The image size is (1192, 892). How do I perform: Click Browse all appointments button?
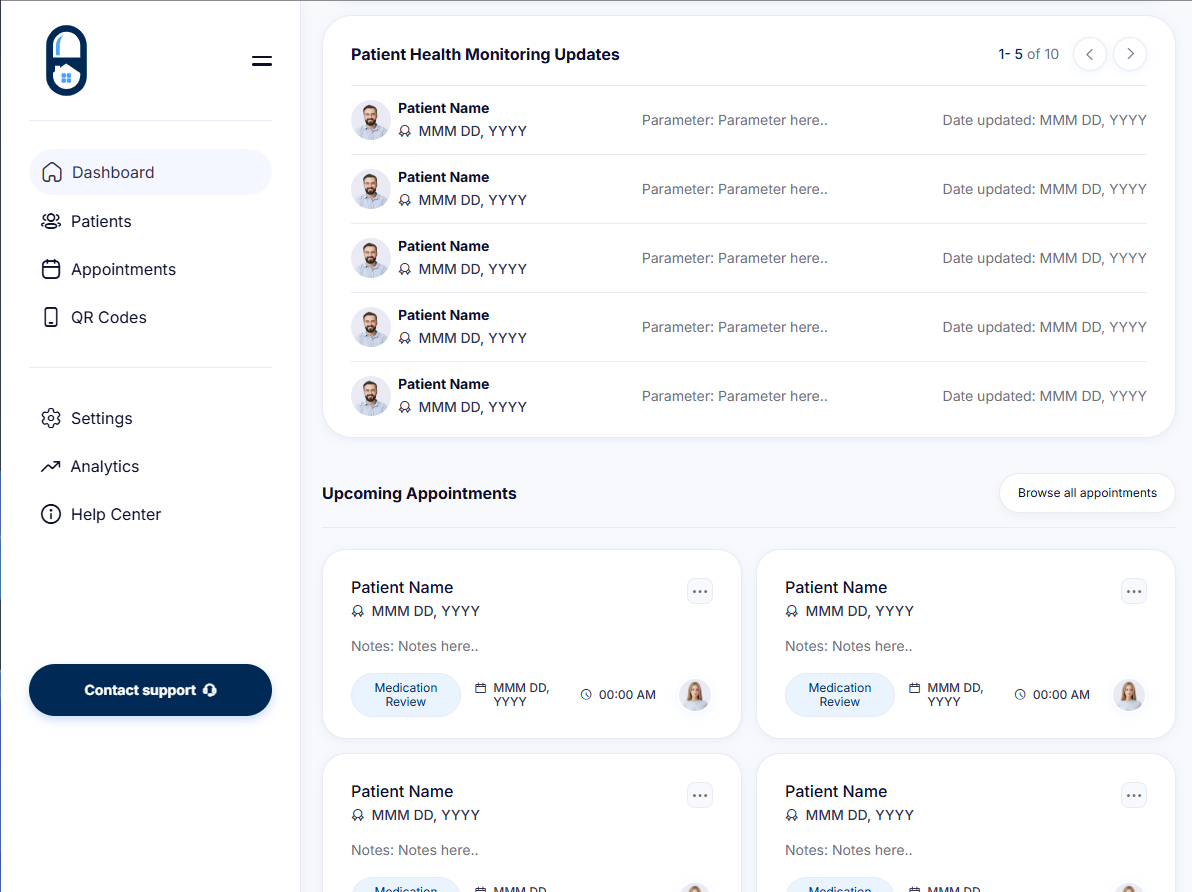1087,493
